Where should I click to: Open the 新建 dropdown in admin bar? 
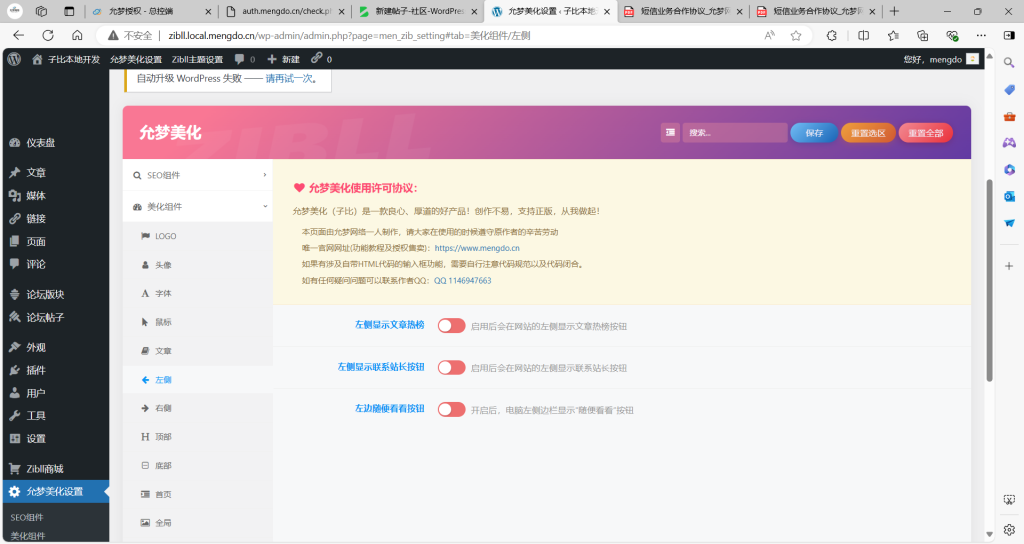point(283,59)
